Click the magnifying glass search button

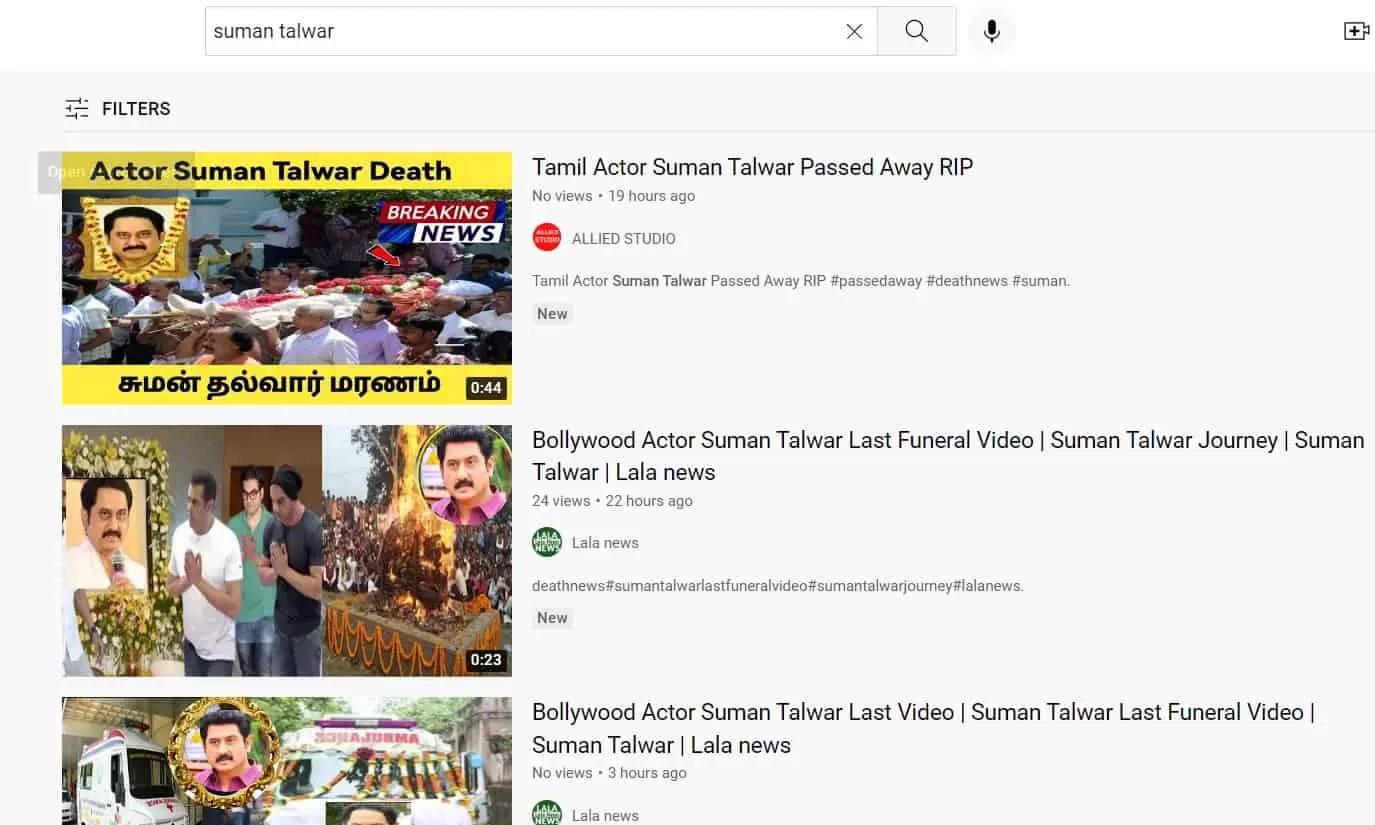917,31
